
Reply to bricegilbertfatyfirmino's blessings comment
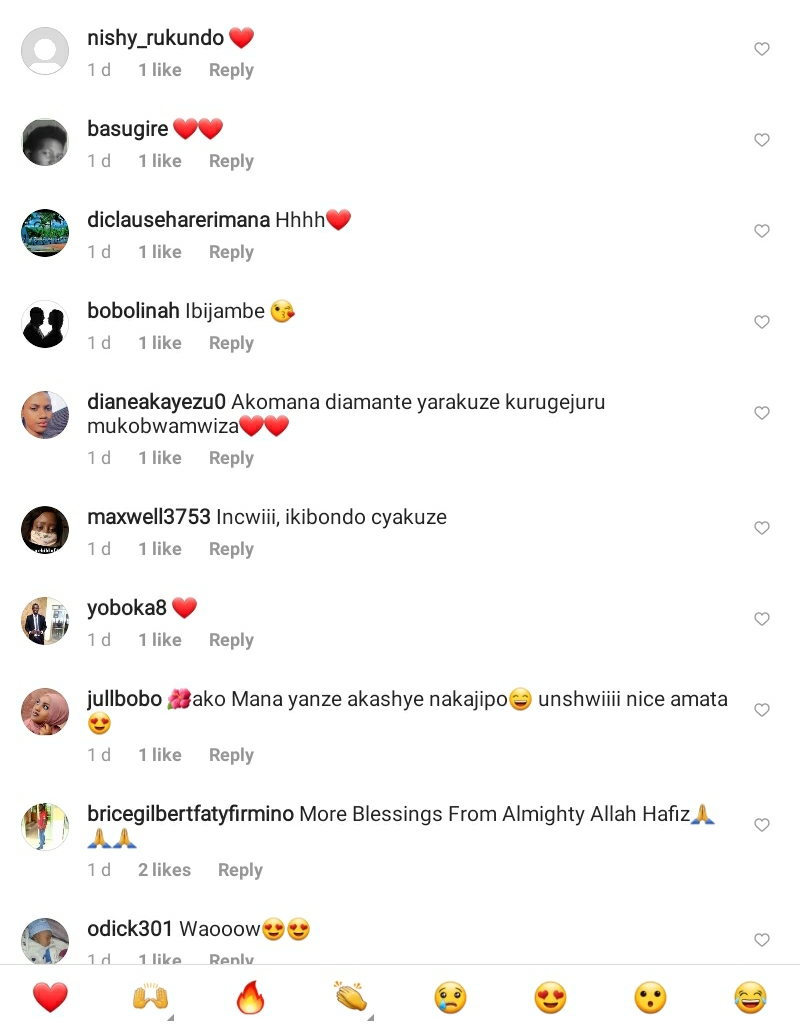click(240, 871)
